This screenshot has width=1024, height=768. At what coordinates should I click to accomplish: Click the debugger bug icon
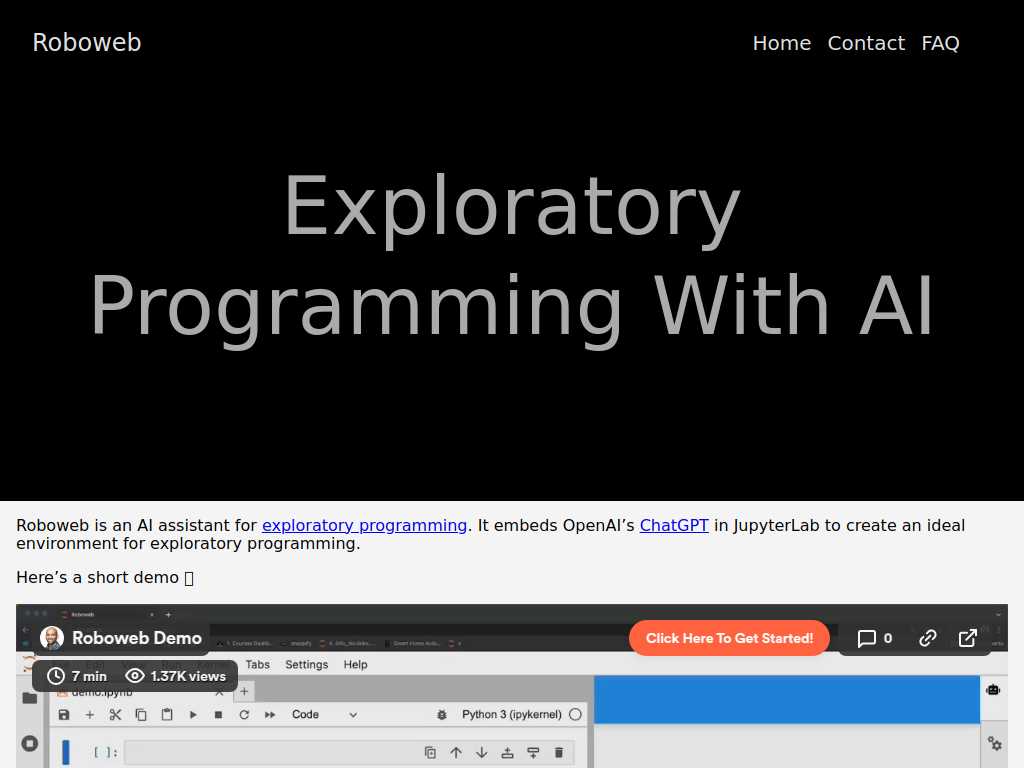442,714
